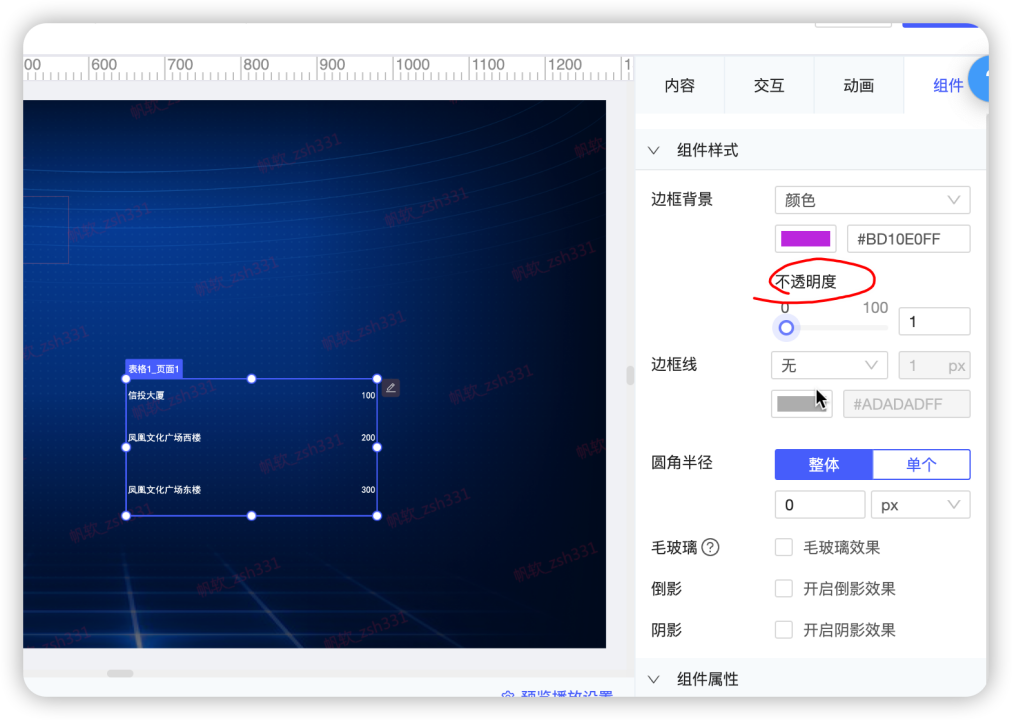Click the 凤凰文化广场西楼 table cell
The width and height of the screenshot is (1012, 720).
coord(165,437)
